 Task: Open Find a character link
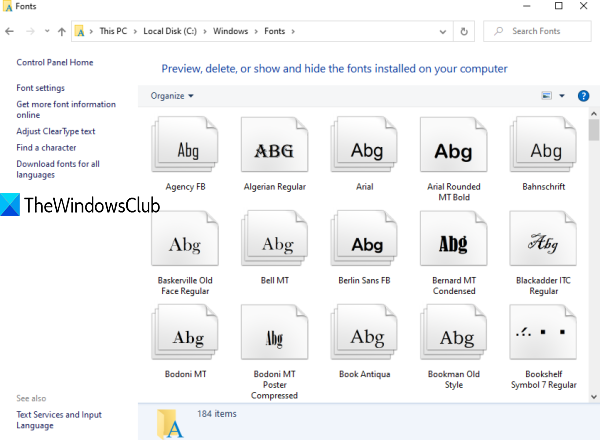(x=46, y=148)
